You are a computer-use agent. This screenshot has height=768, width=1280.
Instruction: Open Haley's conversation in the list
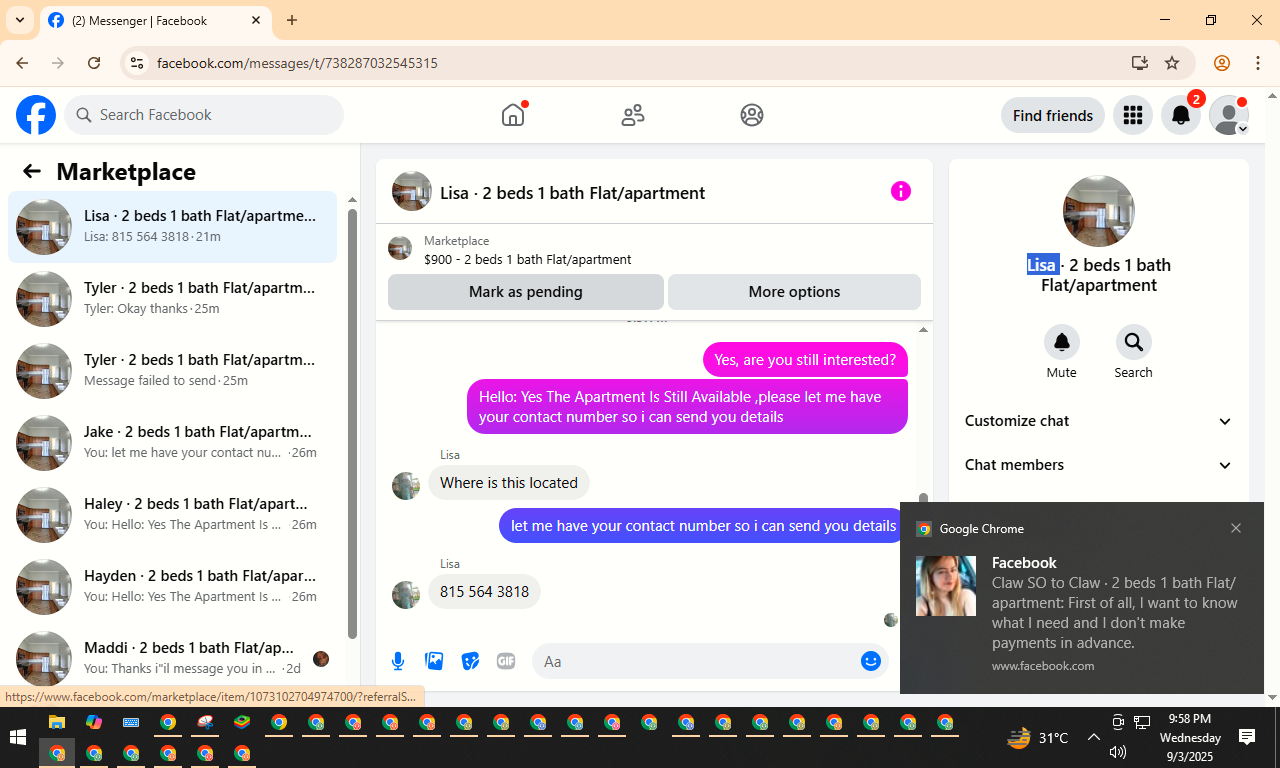coord(173,515)
